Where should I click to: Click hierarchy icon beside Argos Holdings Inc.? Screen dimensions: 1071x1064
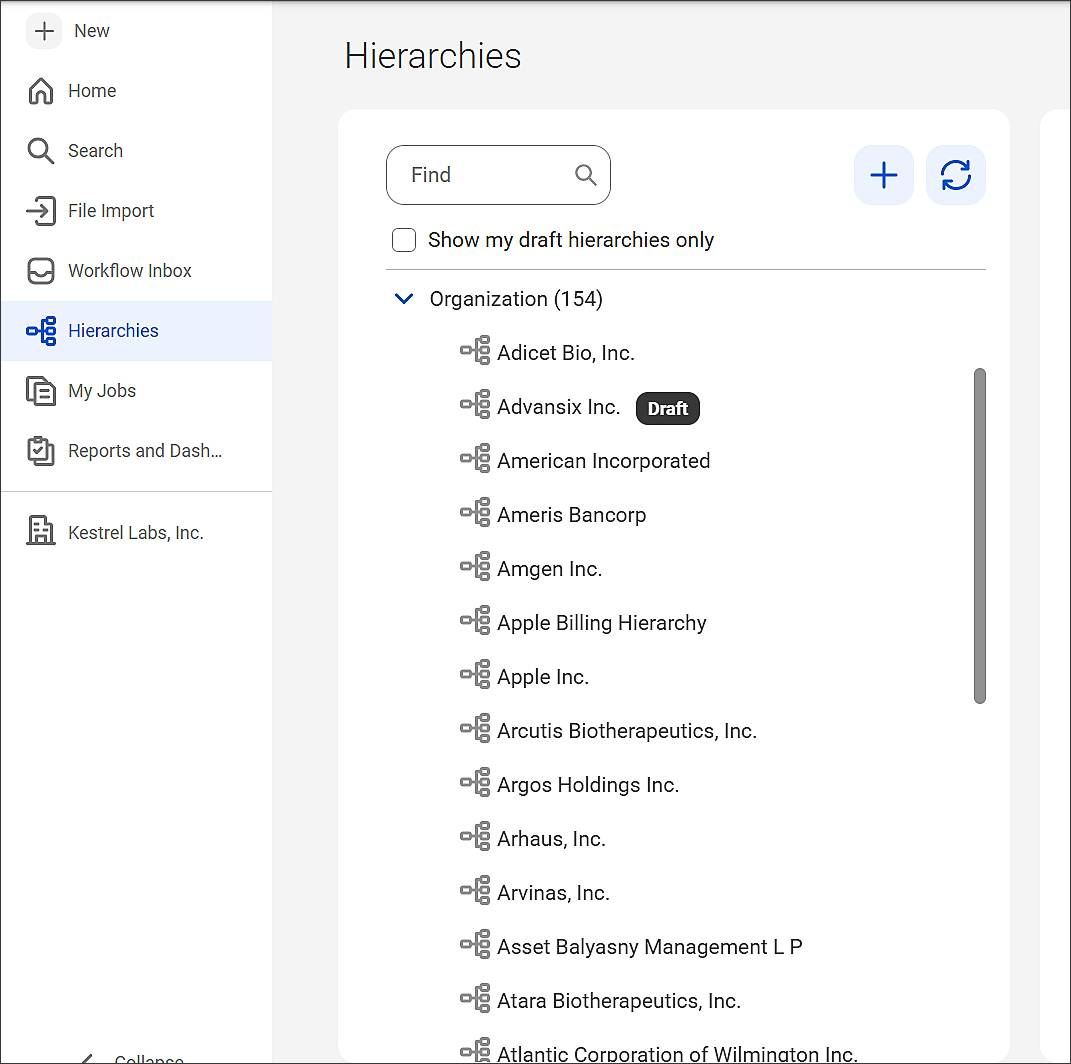pyautogui.click(x=475, y=782)
